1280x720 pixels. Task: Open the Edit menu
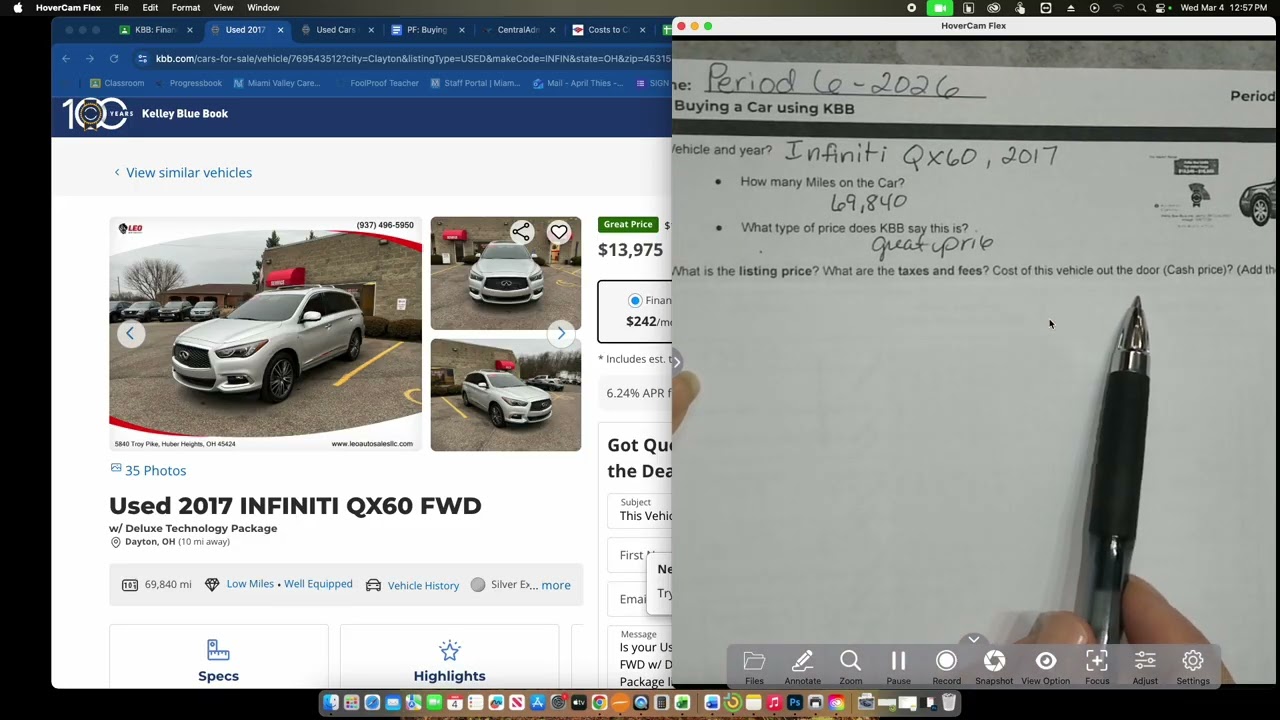pos(150,8)
